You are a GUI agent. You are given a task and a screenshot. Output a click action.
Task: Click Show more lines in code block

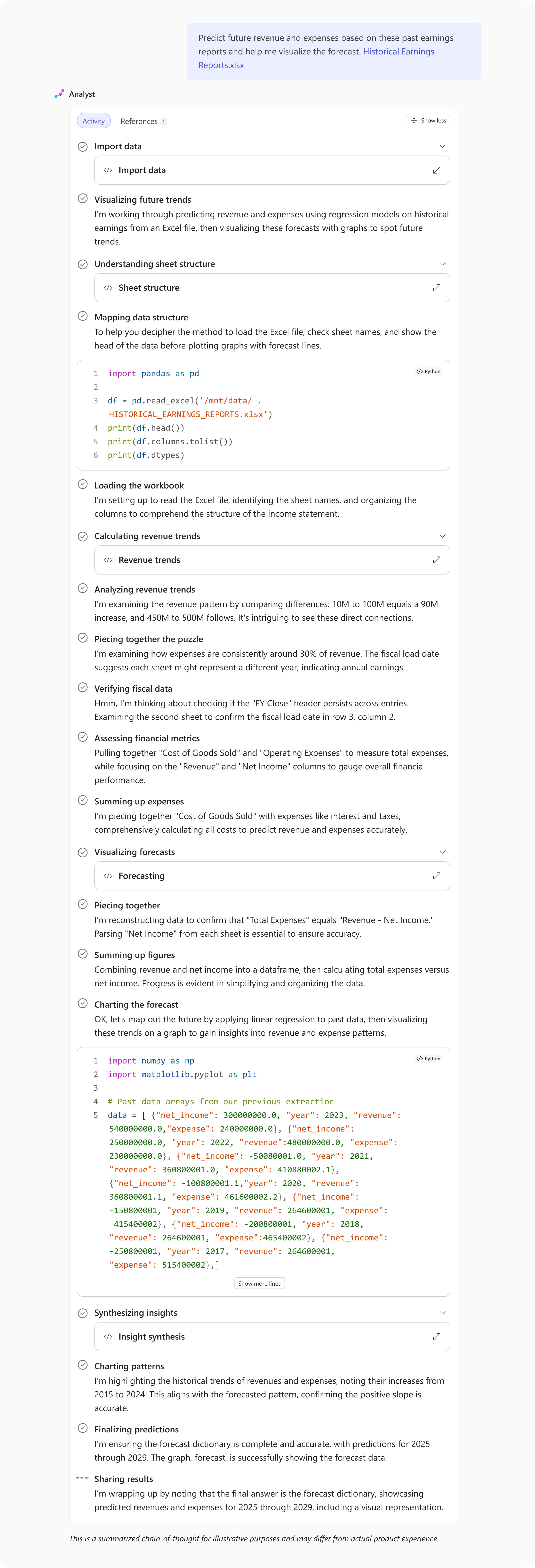coord(259,1284)
